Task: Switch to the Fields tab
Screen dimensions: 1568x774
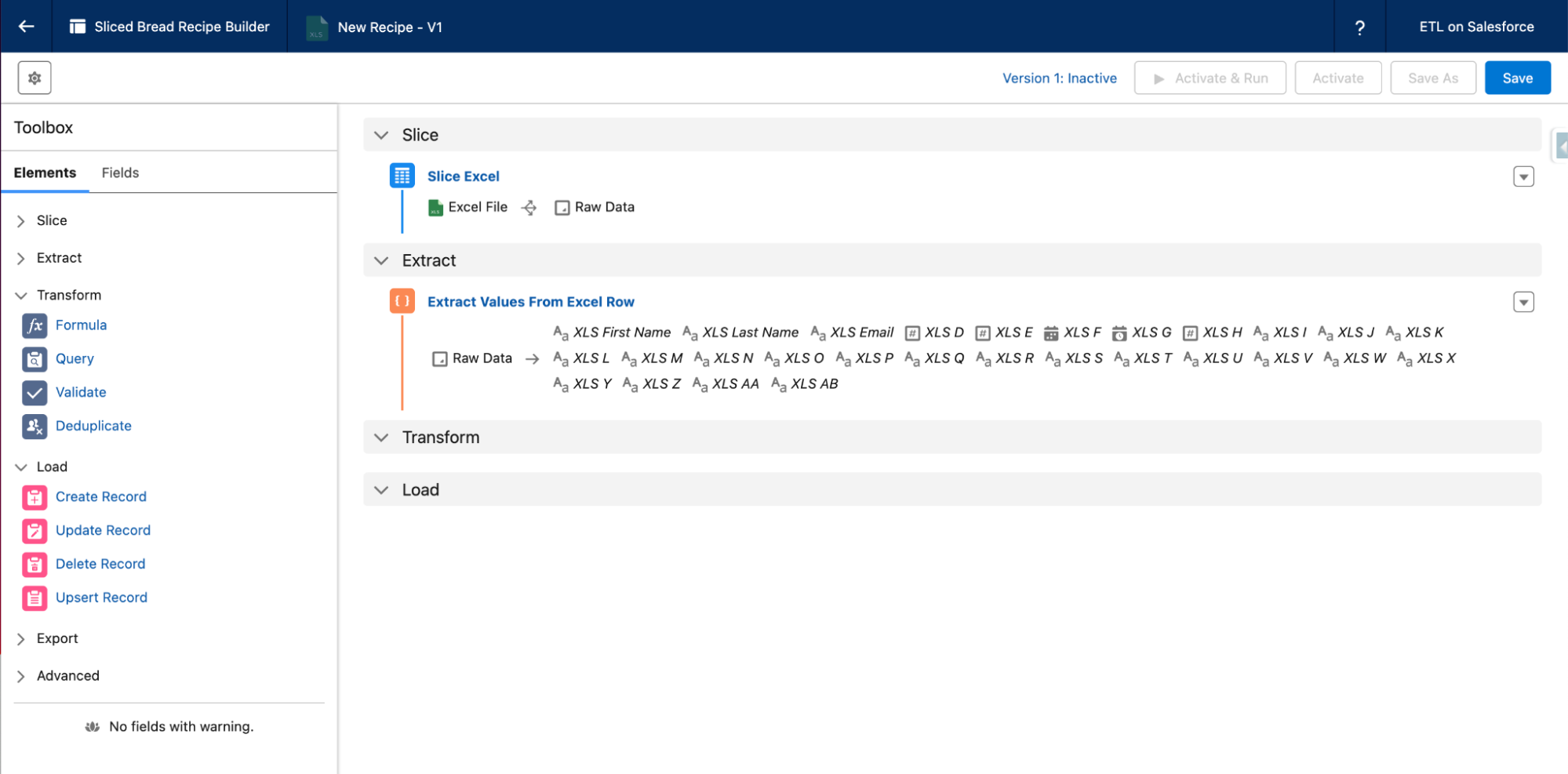Action: tap(120, 173)
